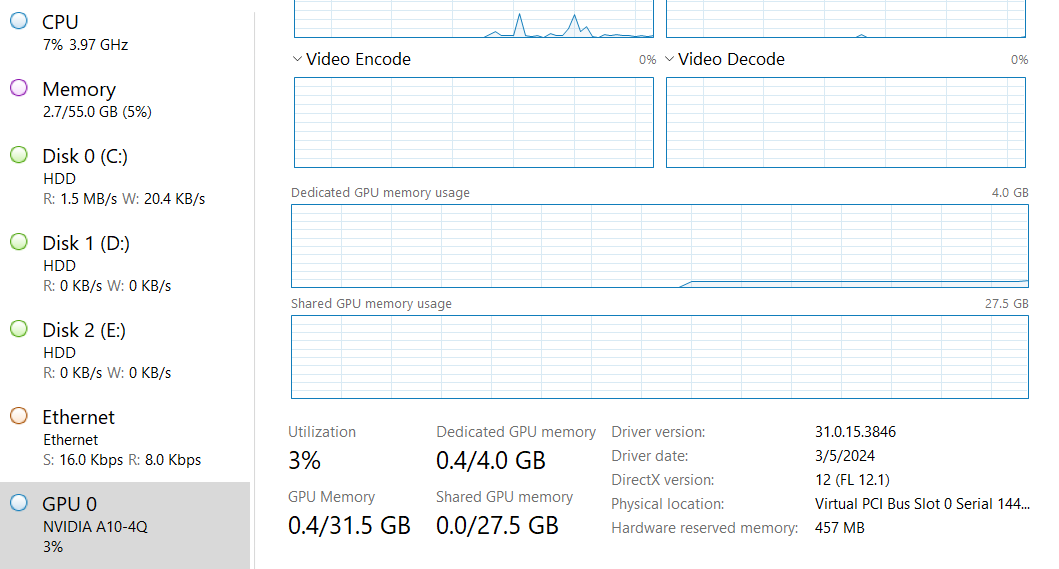Show Ethernet network performance details

[x=125, y=437]
